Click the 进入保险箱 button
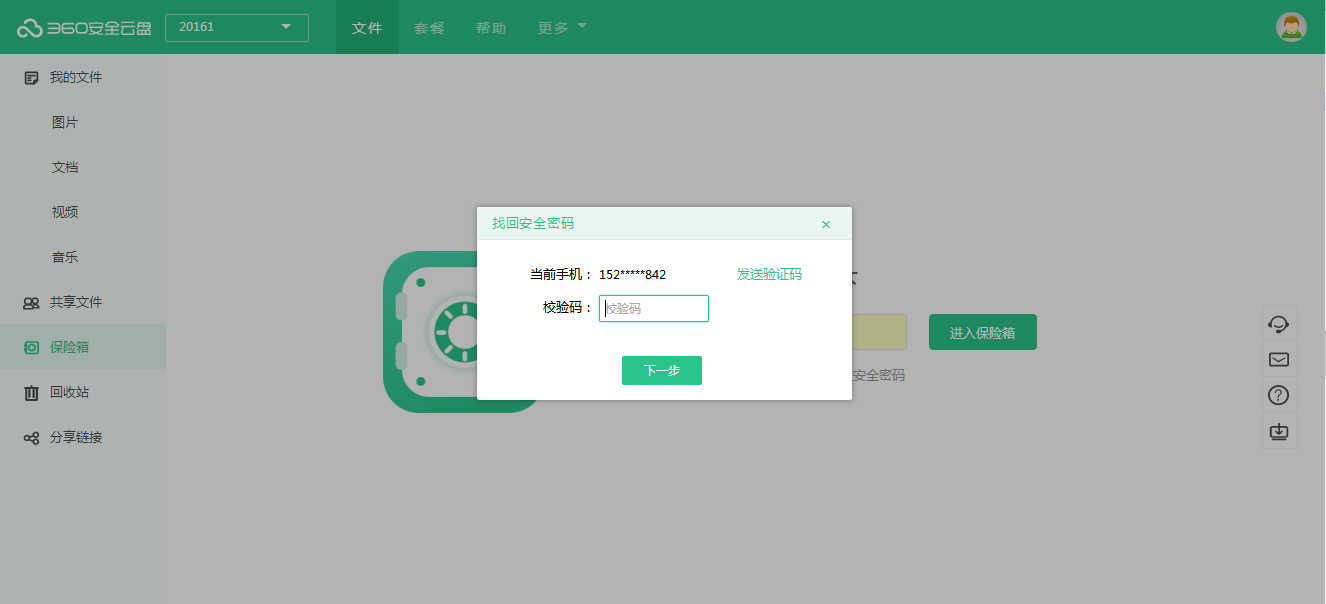The height and width of the screenshot is (604, 1326). (983, 332)
